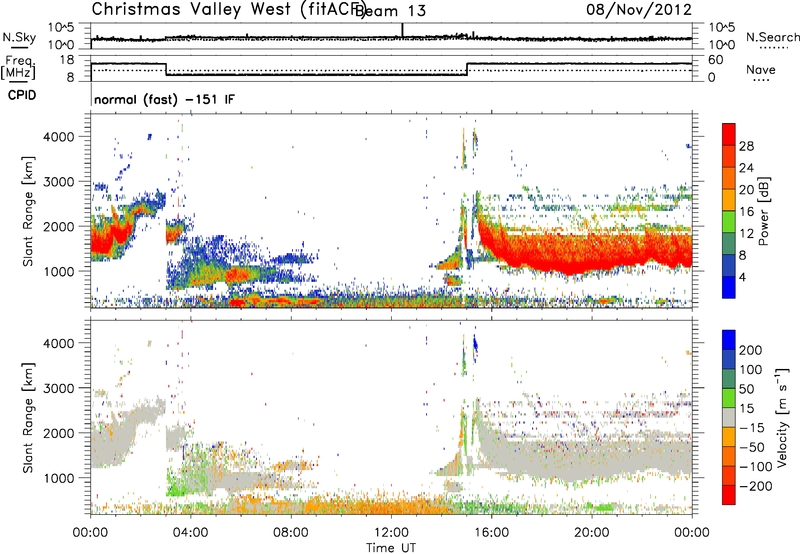800x554 pixels.
Task: Click the Velocity color bar blue top segment
Action: (729, 340)
